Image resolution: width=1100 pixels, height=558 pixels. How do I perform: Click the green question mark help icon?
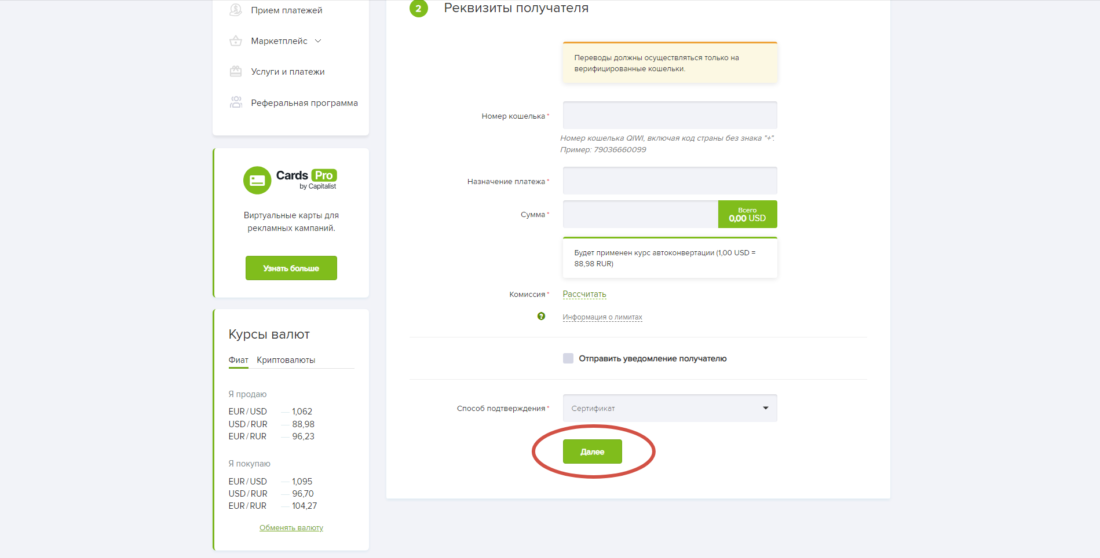[x=541, y=317]
